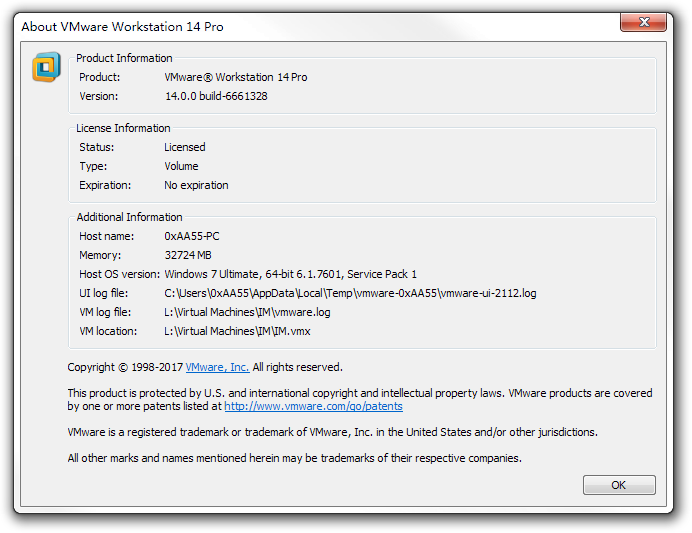
Task: Click the host name 0xAA55-PC
Action: point(192,236)
